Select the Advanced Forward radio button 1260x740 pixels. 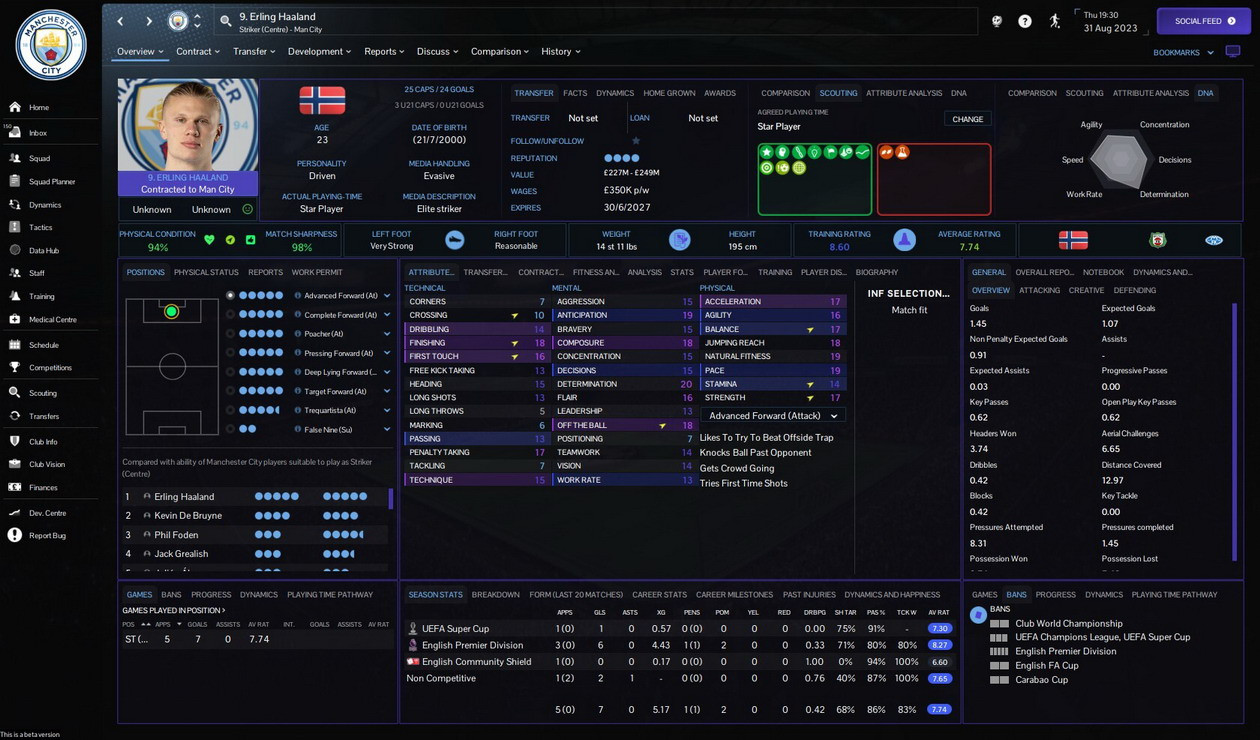231,296
